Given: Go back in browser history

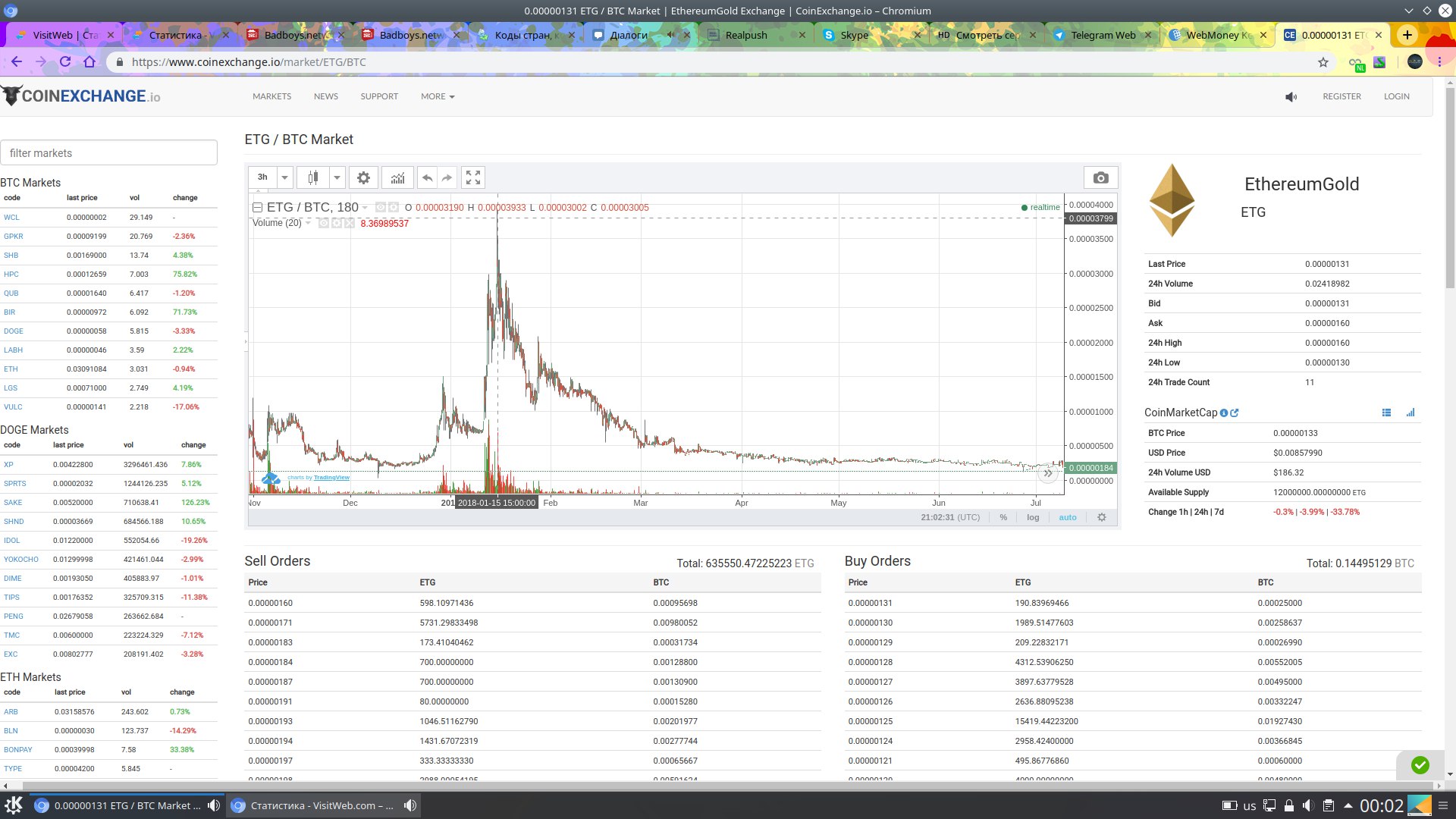Looking at the screenshot, I should click(17, 62).
